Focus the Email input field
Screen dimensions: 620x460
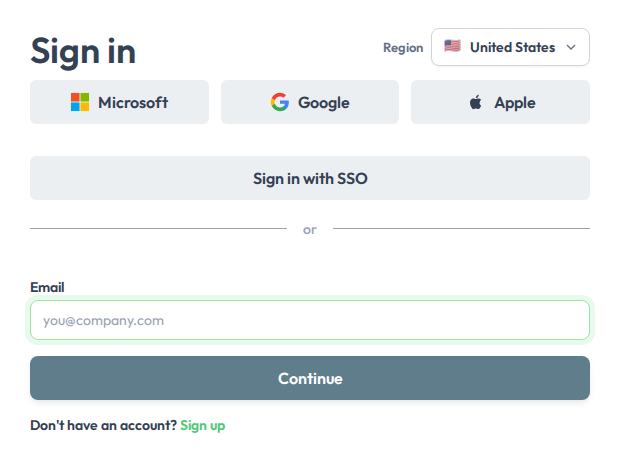(310, 320)
